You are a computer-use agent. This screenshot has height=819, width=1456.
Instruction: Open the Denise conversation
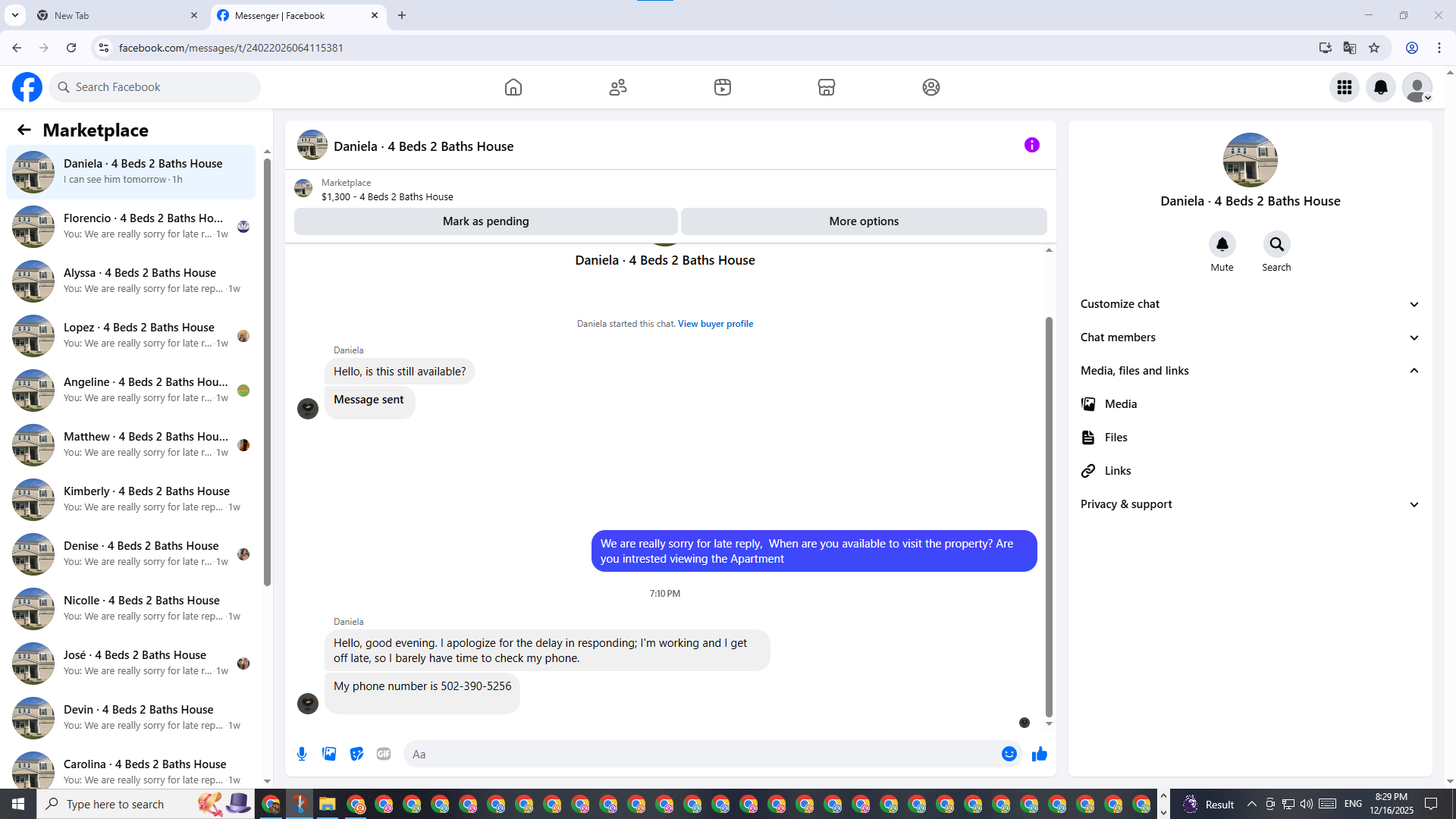tap(131, 554)
